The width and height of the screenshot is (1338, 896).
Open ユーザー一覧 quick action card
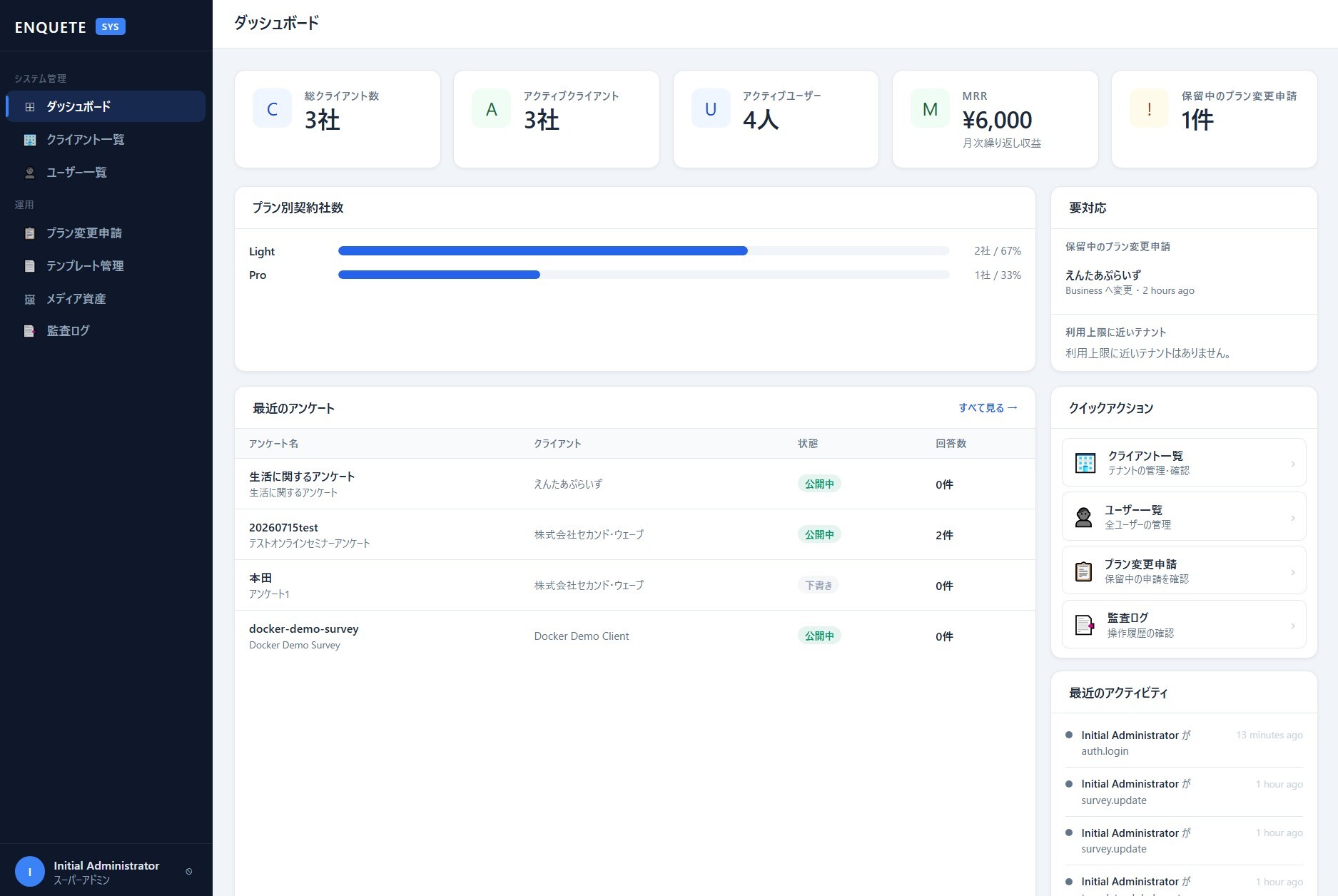(1184, 516)
